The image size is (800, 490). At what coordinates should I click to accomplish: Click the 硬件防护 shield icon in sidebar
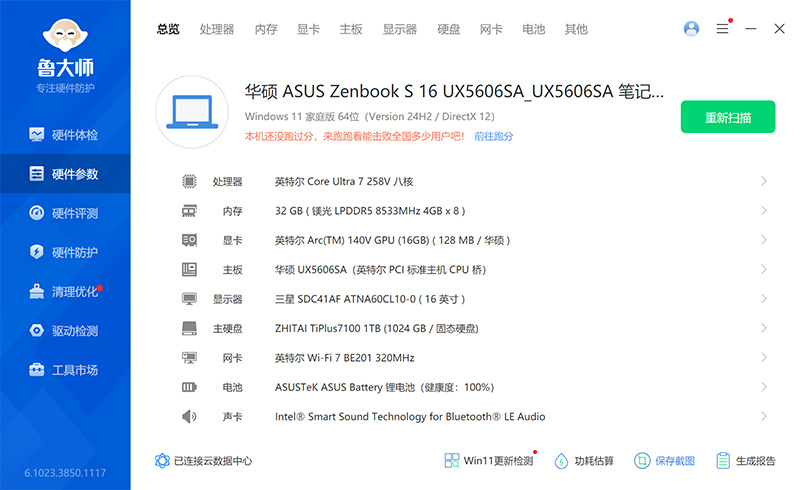36,252
